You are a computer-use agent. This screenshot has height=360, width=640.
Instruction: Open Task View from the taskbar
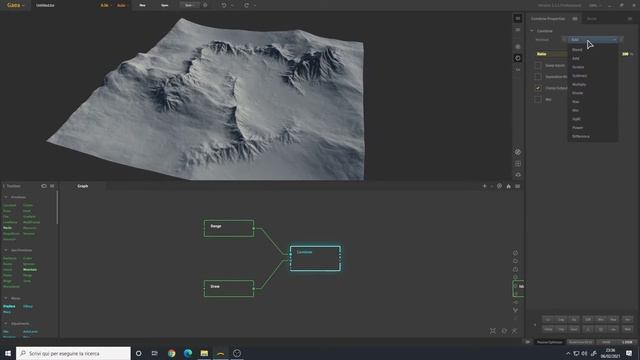(155, 353)
